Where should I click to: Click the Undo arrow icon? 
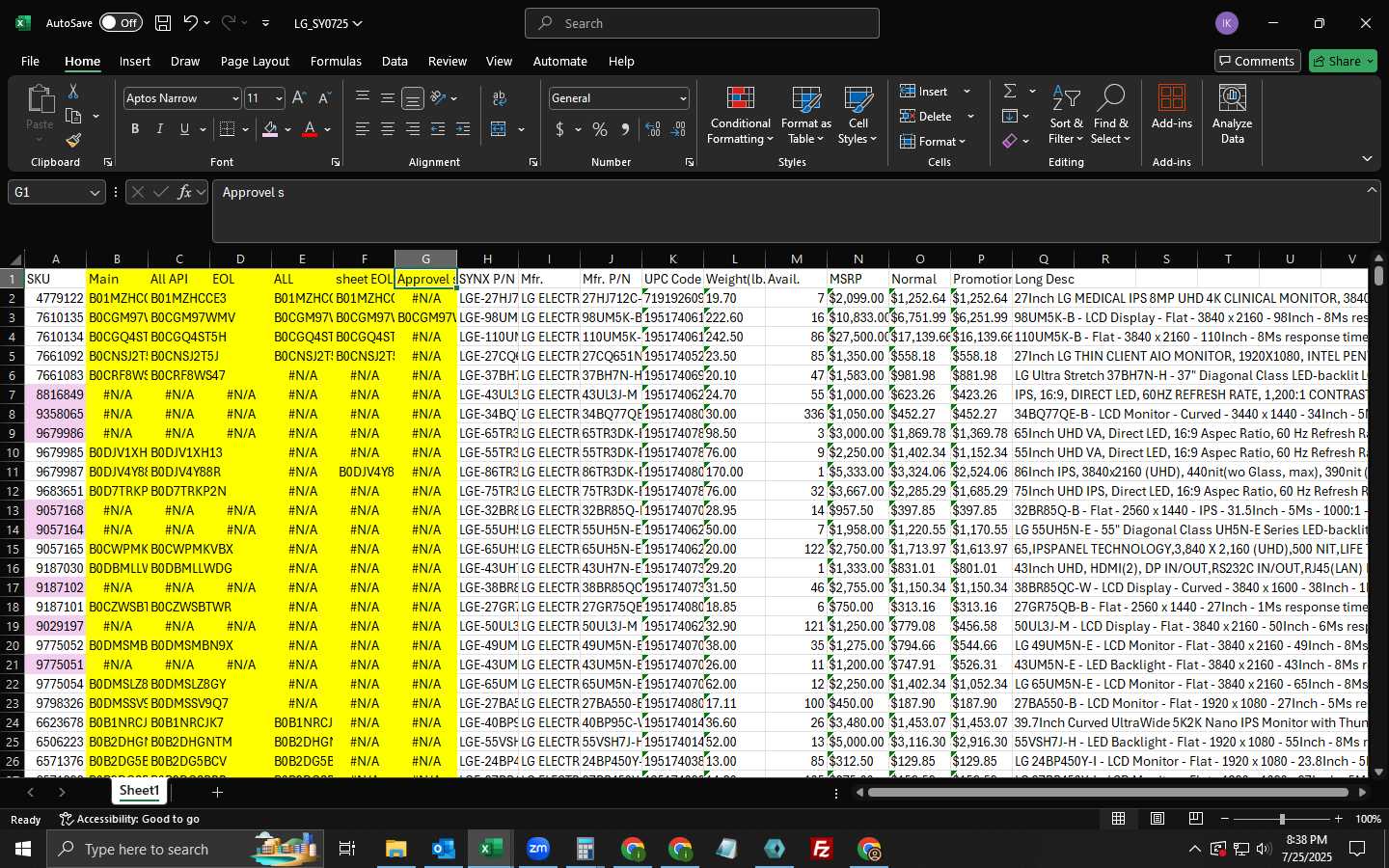click(191, 23)
